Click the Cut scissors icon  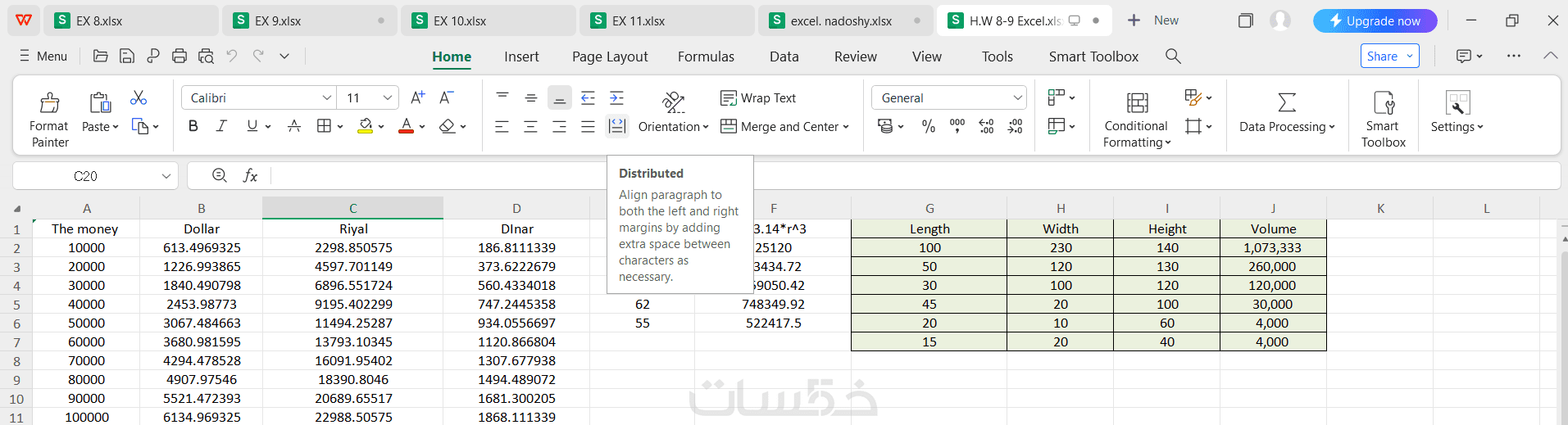coord(139,98)
